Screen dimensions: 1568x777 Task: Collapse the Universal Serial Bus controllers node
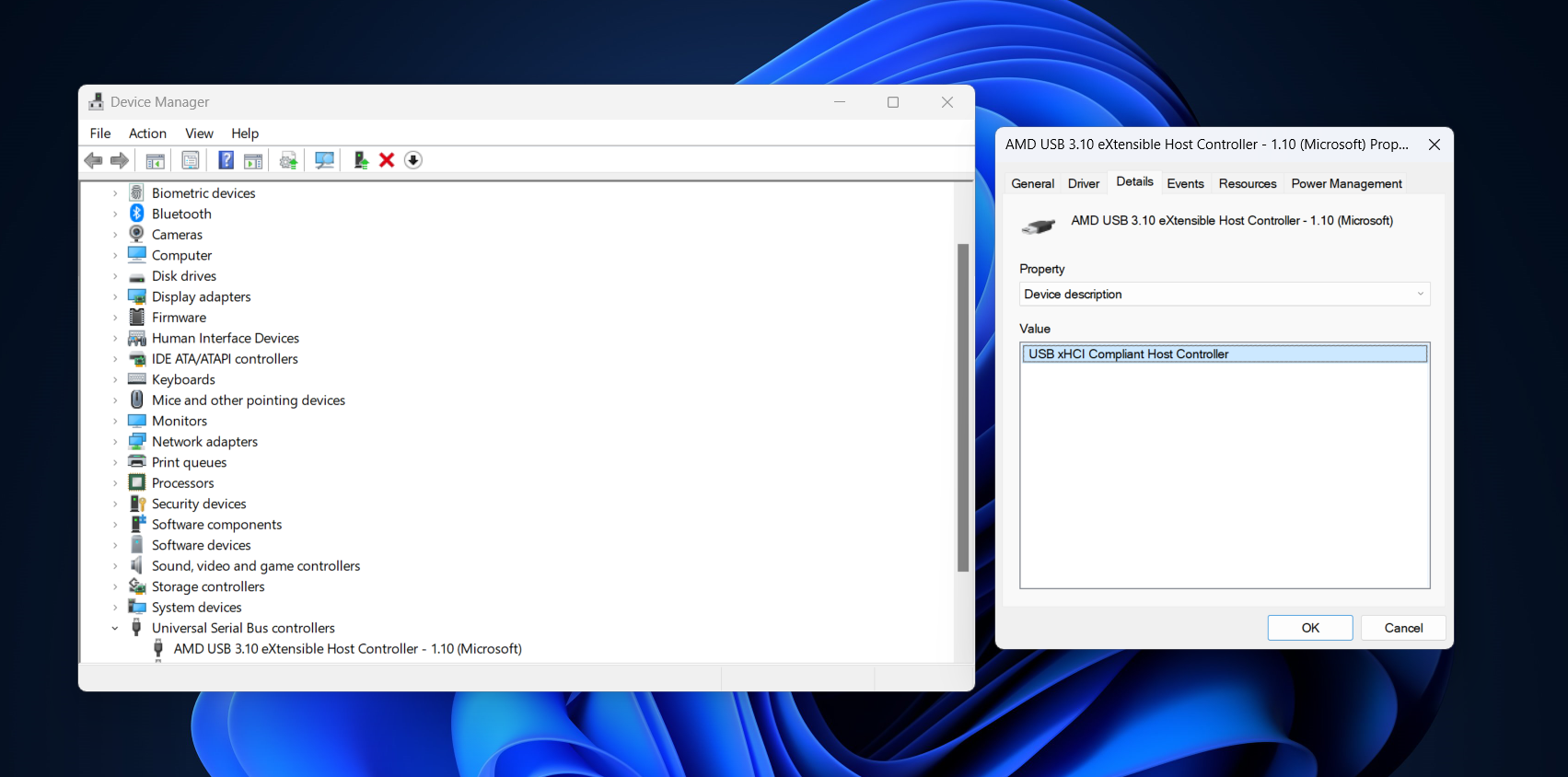[115, 628]
